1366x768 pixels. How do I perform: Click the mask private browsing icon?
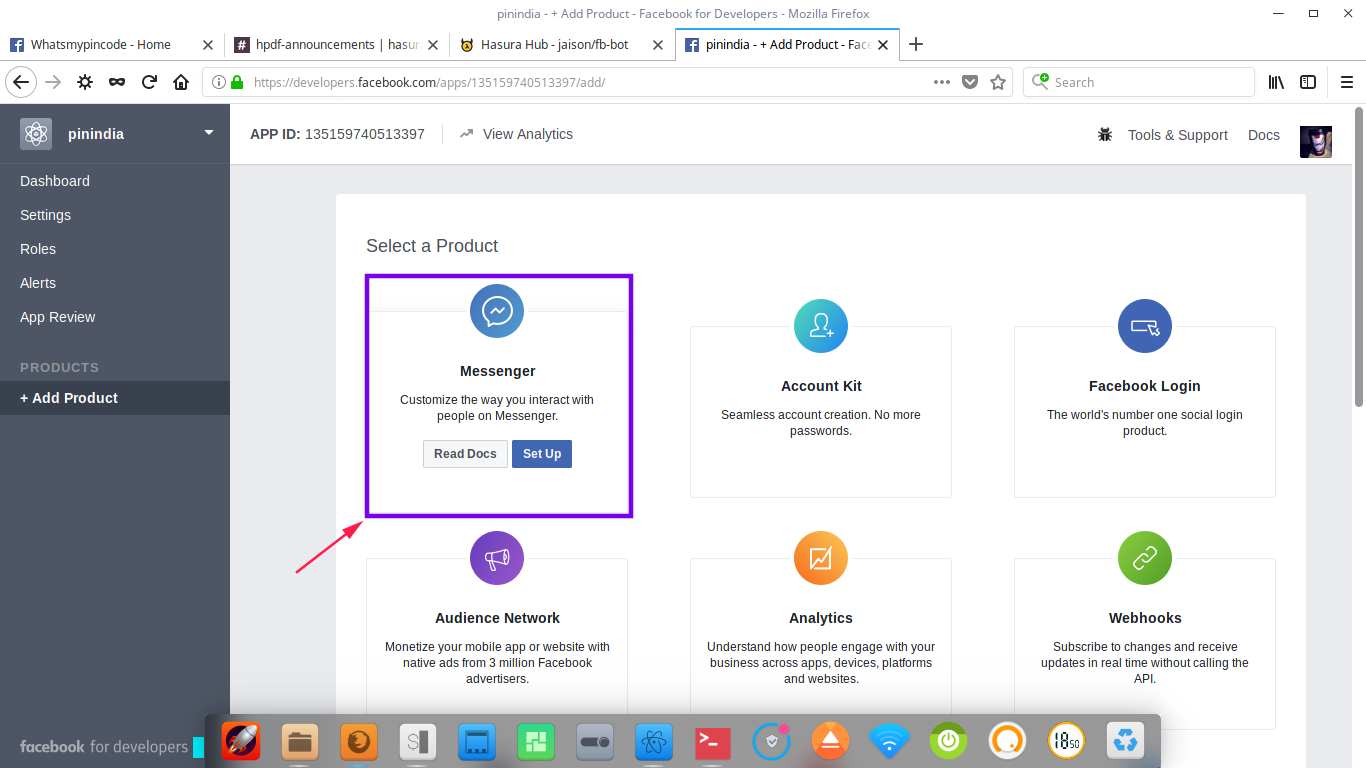pyautogui.click(x=117, y=82)
